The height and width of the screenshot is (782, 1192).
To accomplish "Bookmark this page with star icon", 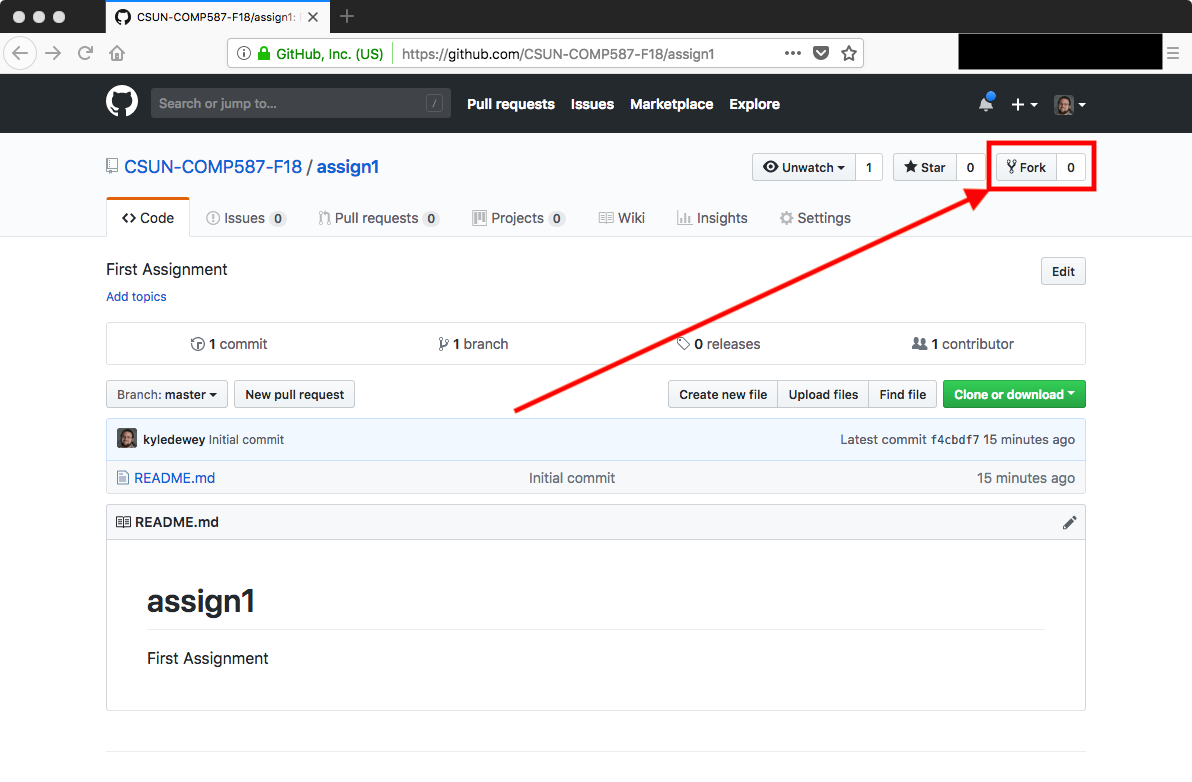I will [x=849, y=53].
